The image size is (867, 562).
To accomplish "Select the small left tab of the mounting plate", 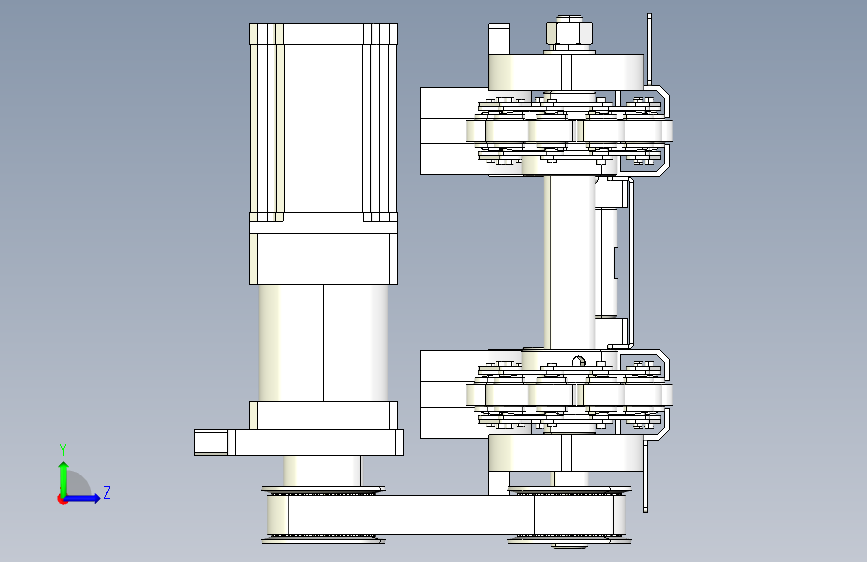I will tap(211, 443).
